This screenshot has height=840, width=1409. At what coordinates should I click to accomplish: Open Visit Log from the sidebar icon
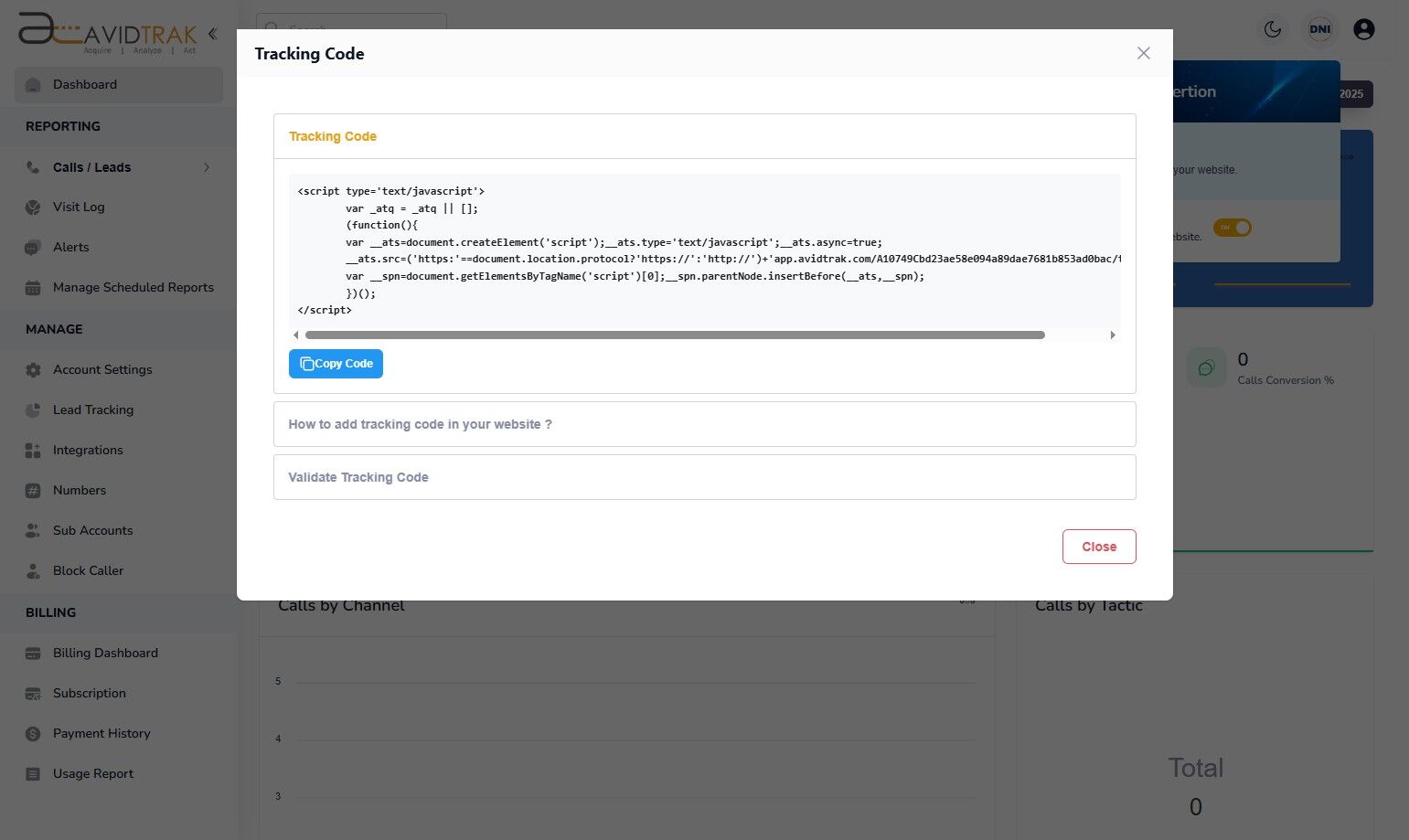(x=33, y=207)
